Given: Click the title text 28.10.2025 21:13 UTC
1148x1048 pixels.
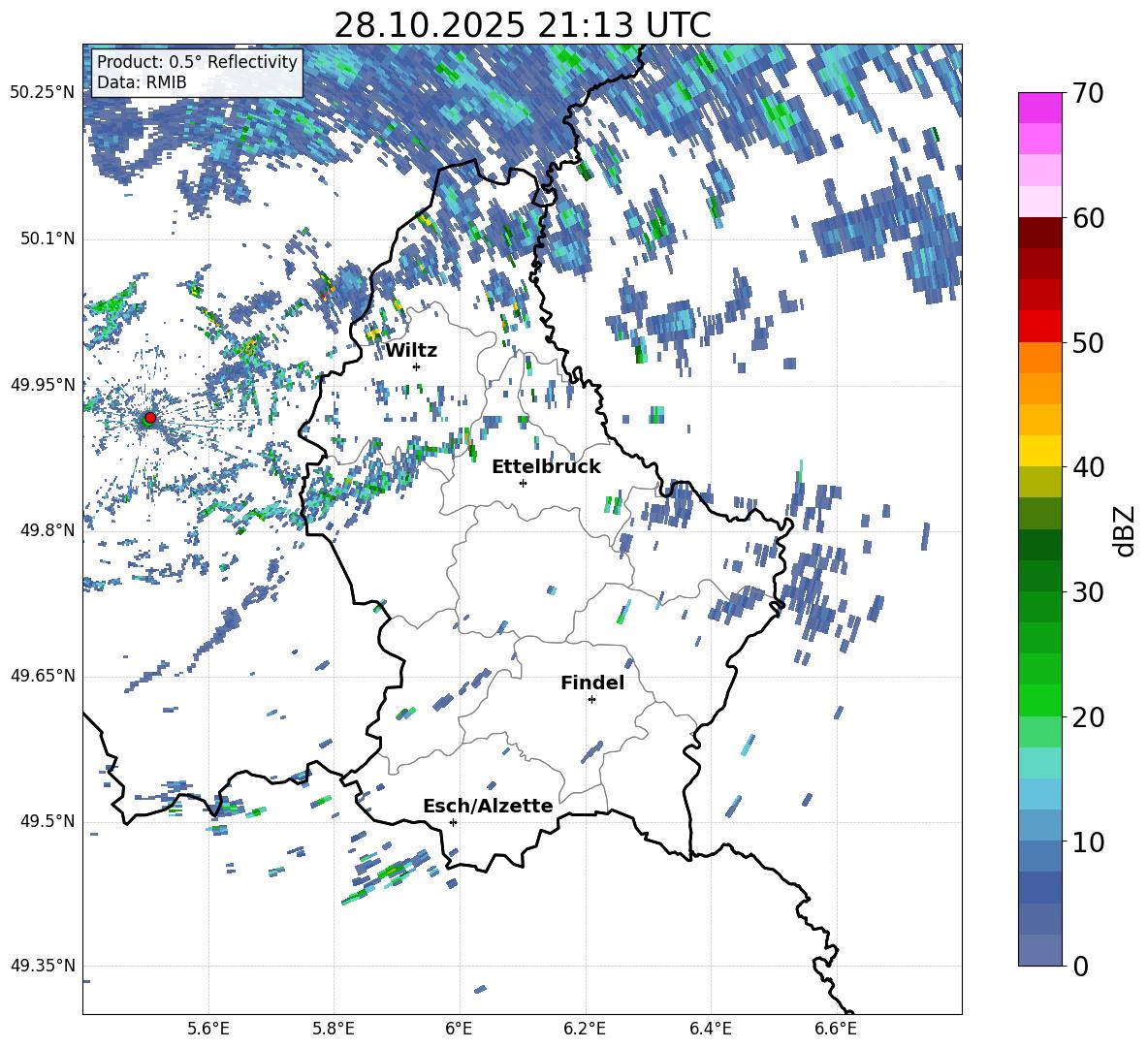Looking at the screenshot, I should (x=522, y=25).
